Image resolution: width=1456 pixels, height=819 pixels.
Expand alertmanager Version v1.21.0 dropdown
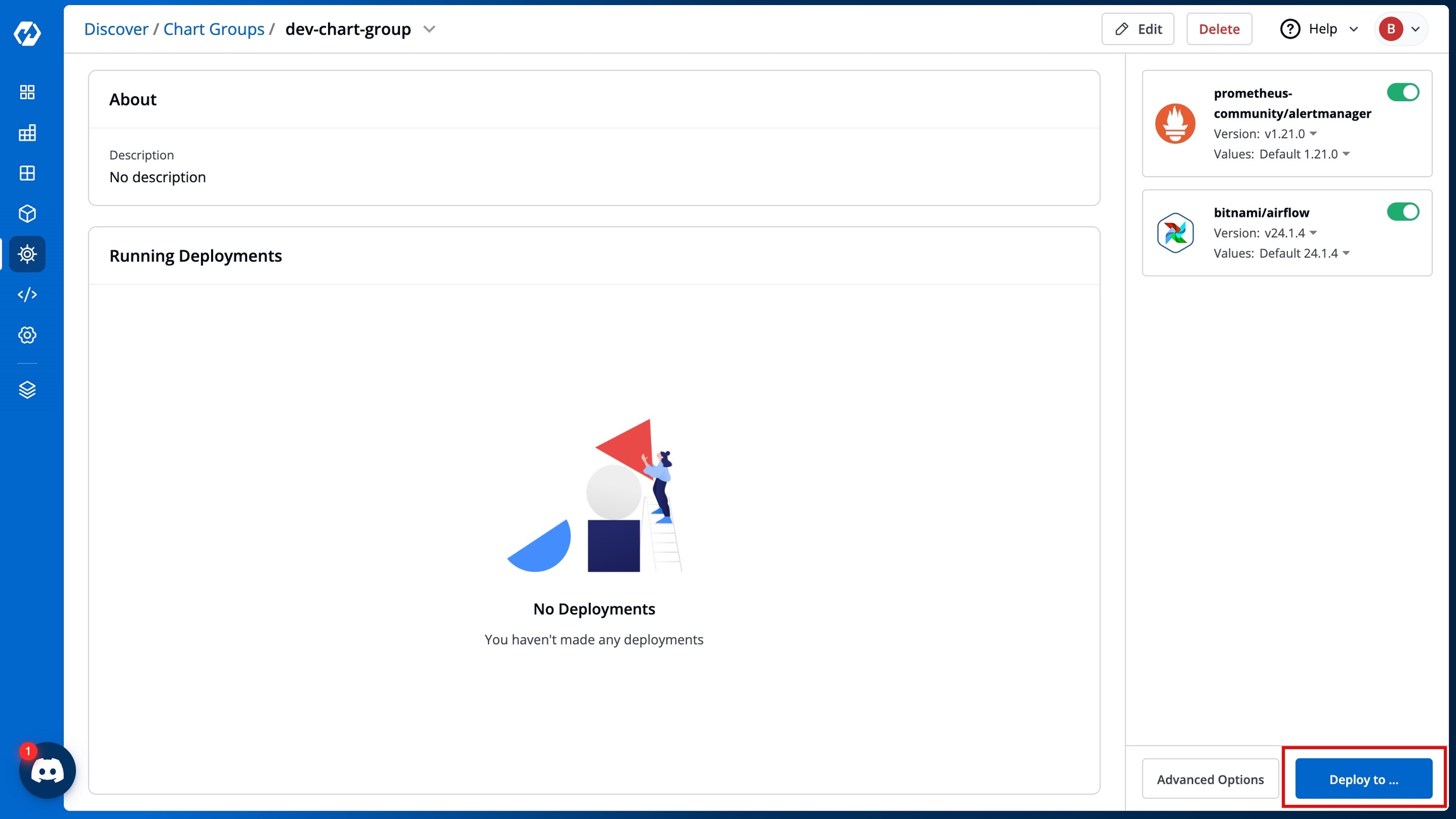coord(1290,134)
